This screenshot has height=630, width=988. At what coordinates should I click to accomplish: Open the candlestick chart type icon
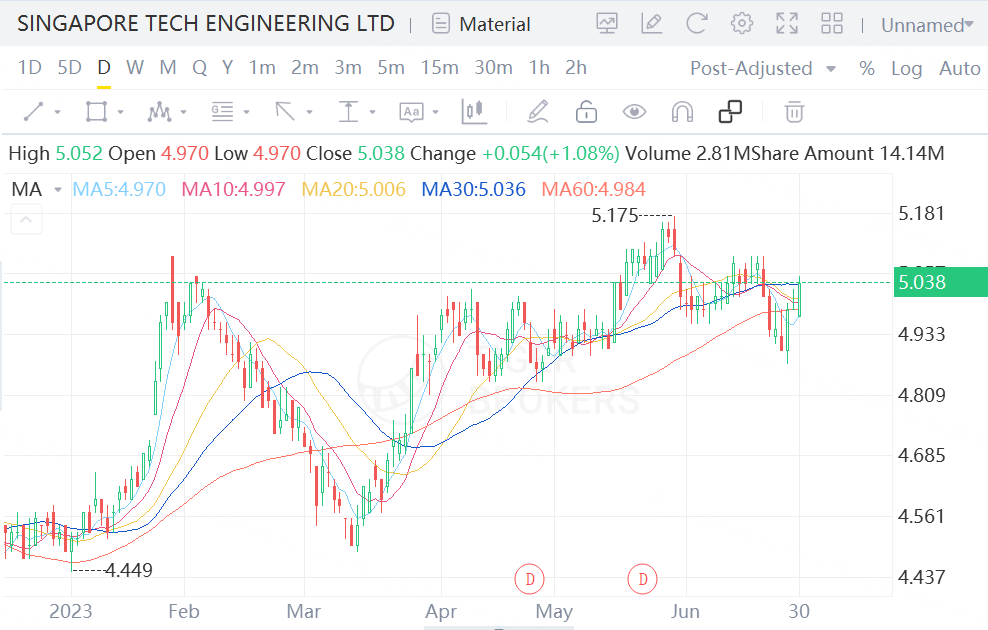pyautogui.click(x=473, y=112)
